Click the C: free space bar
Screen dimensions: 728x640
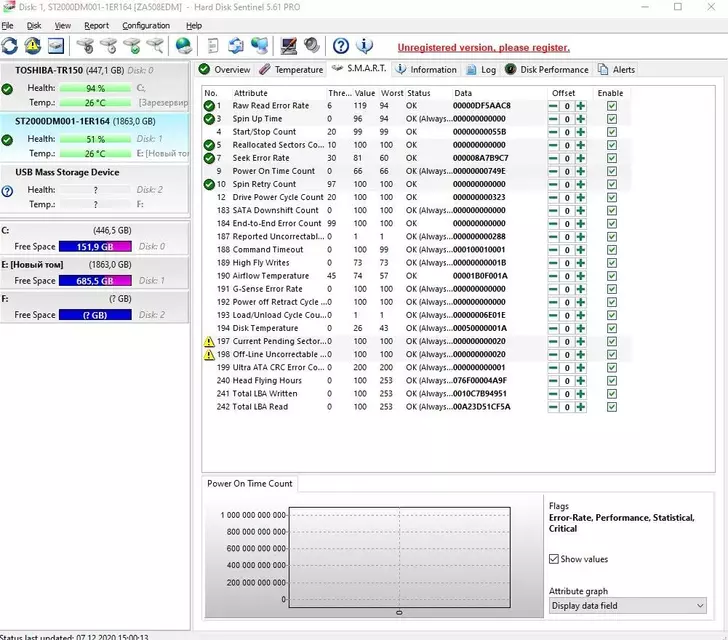tap(95, 247)
